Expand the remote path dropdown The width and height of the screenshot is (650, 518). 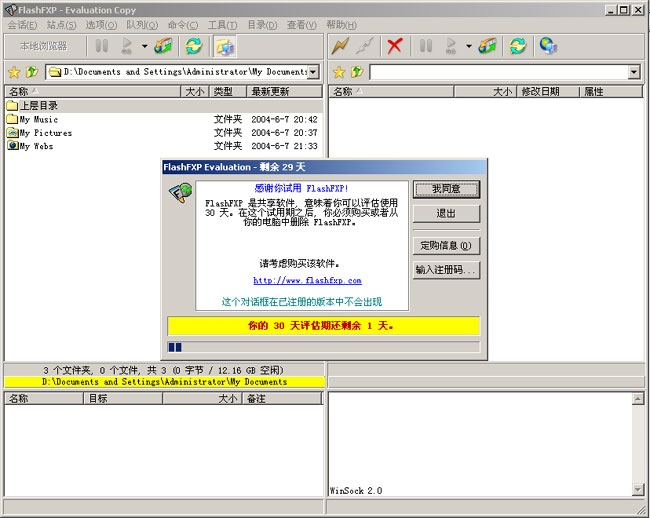click(633, 72)
